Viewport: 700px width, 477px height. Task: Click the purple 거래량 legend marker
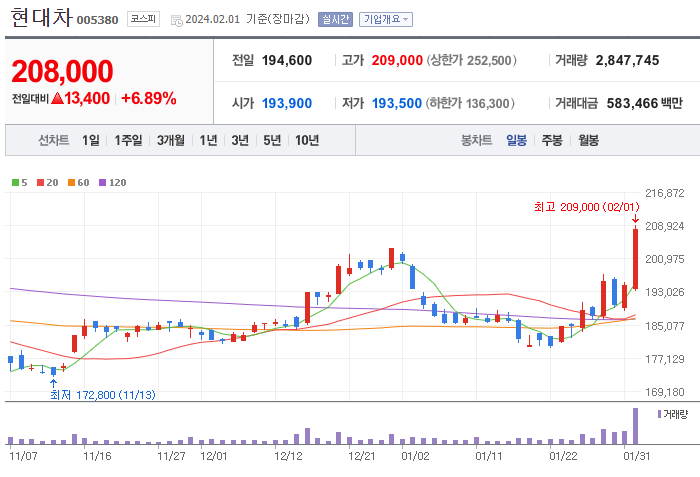(659, 414)
